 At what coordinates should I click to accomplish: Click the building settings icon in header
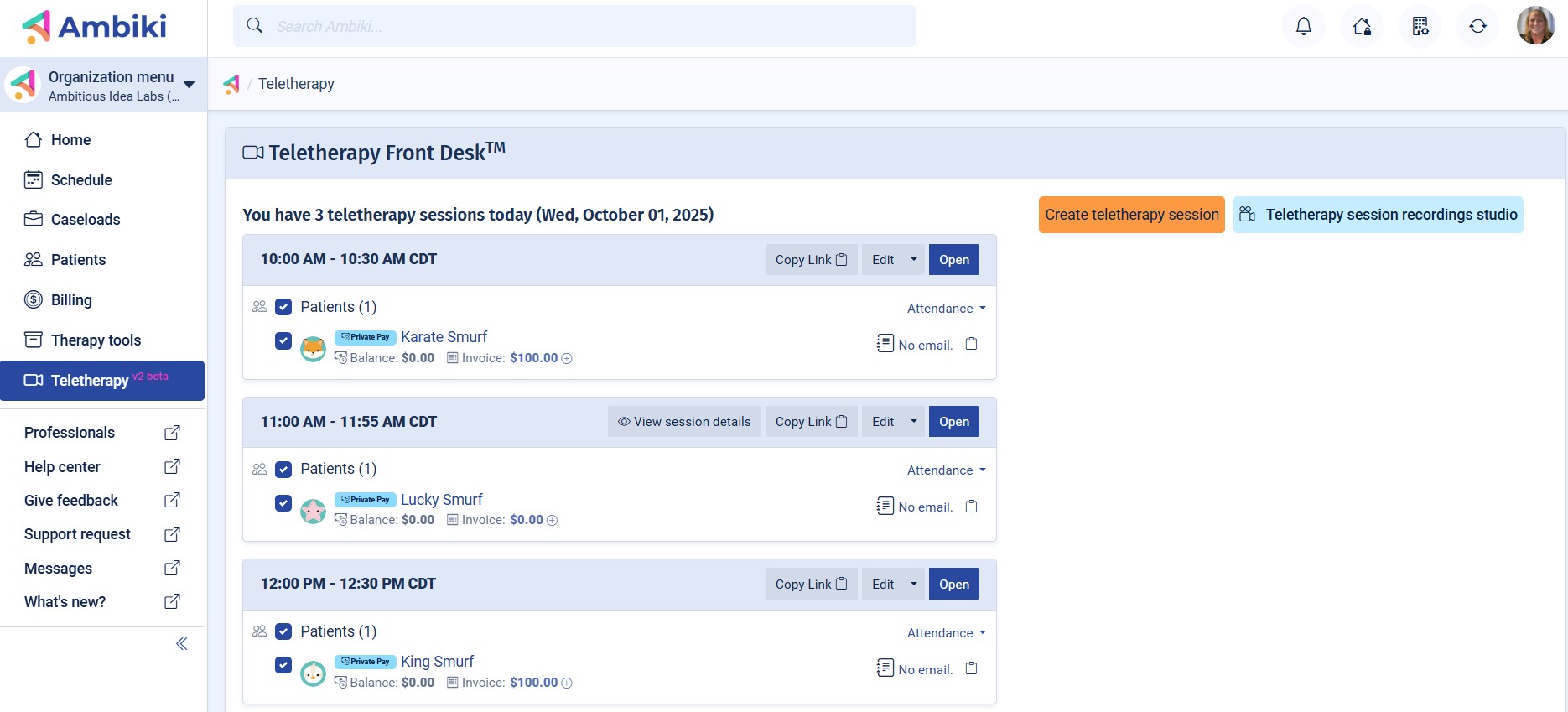tap(1420, 27)
